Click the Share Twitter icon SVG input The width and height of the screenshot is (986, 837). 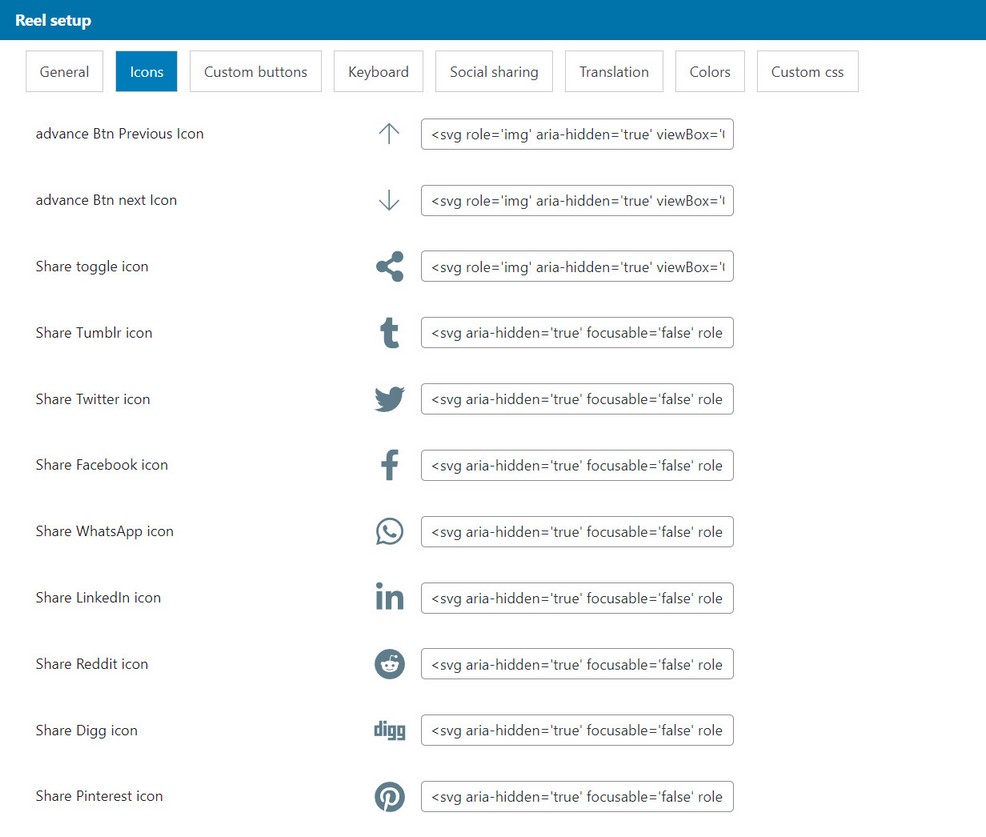point(577,399)
